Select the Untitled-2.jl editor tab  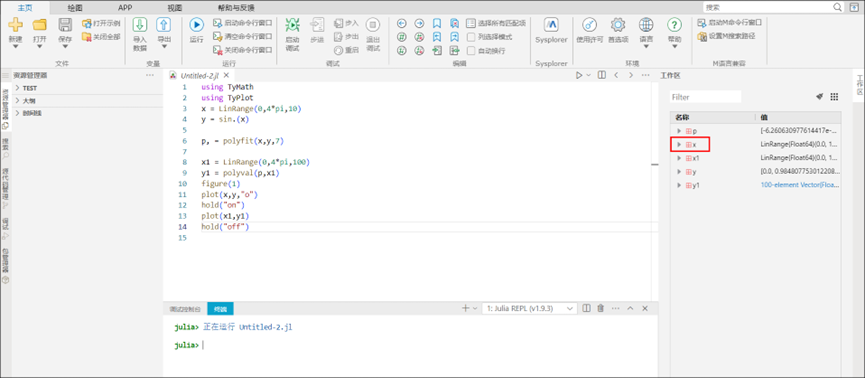200,76
